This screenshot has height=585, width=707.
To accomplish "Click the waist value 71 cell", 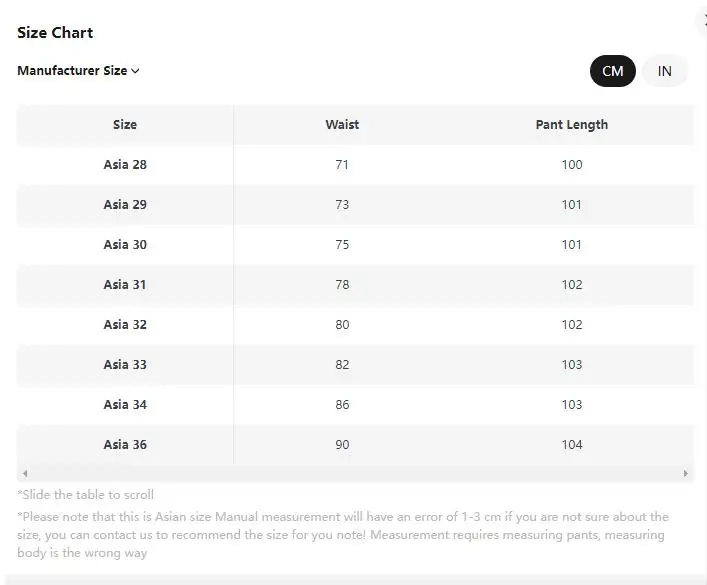I will [342, 165].
